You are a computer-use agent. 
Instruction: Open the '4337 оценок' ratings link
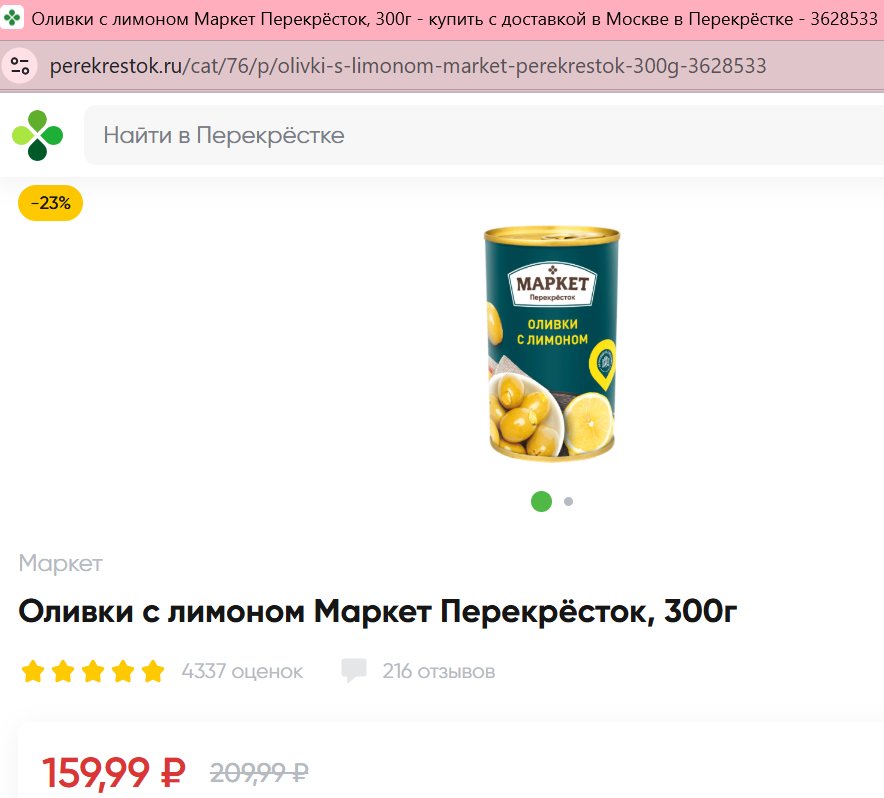242,671
